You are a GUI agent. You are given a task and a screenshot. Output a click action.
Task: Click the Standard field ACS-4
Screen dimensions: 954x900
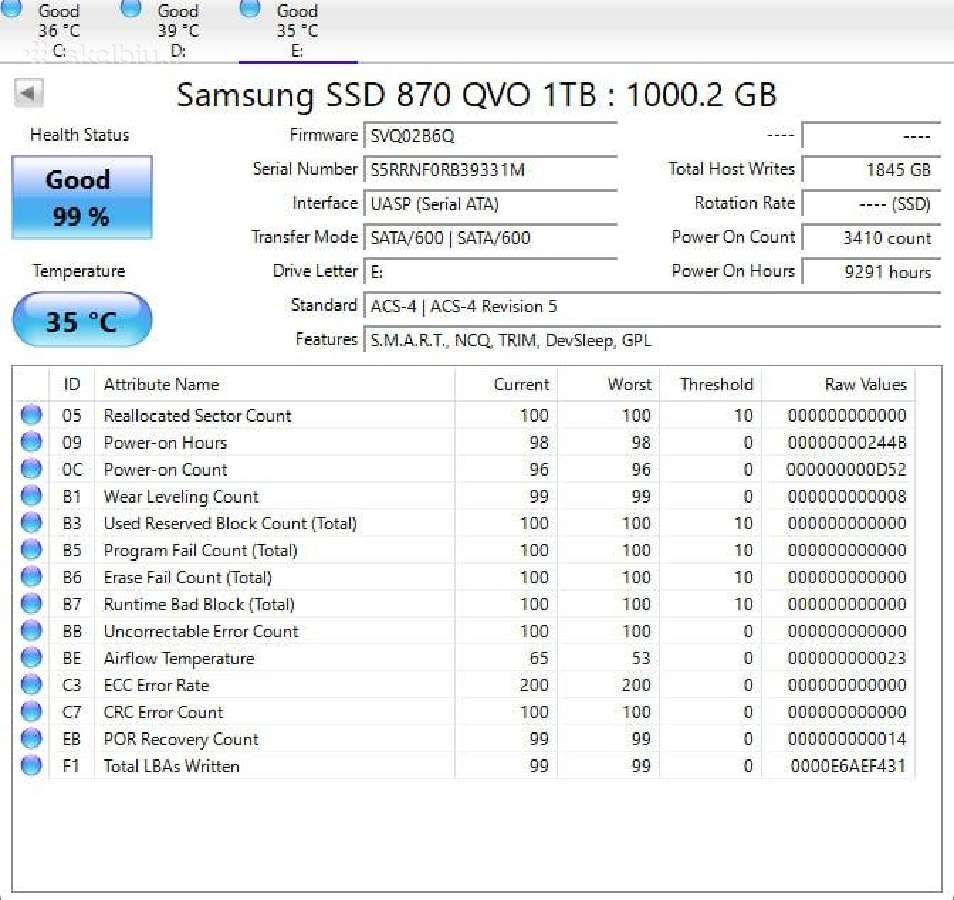652,306
